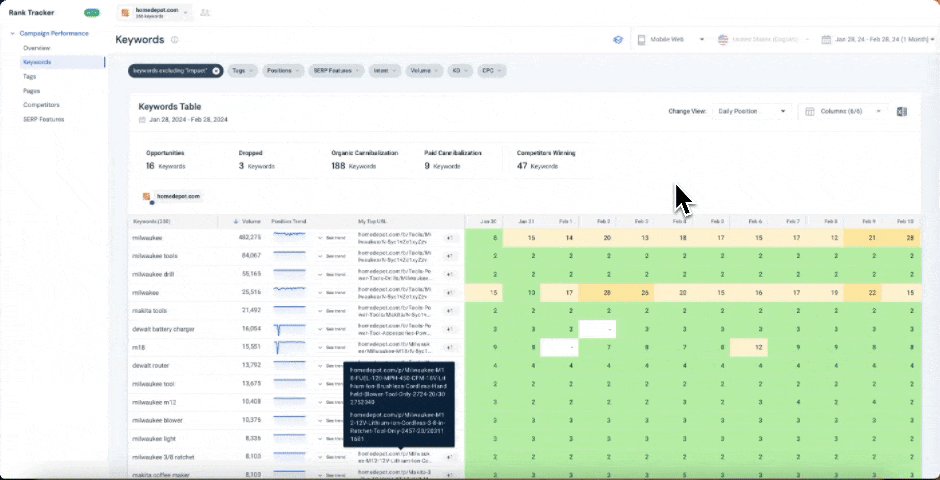Click the +1 badge in first milwaukee row
The image size is (940, 480).
pyautogui.click(x=449, y=238)
